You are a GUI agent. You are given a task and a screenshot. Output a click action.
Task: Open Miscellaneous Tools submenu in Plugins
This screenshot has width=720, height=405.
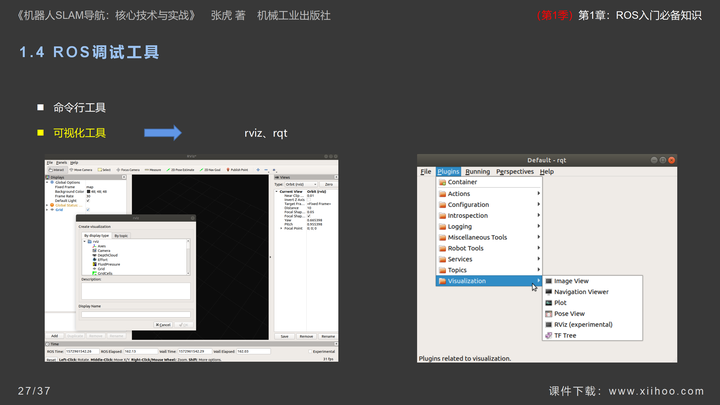tap(489, 237)
